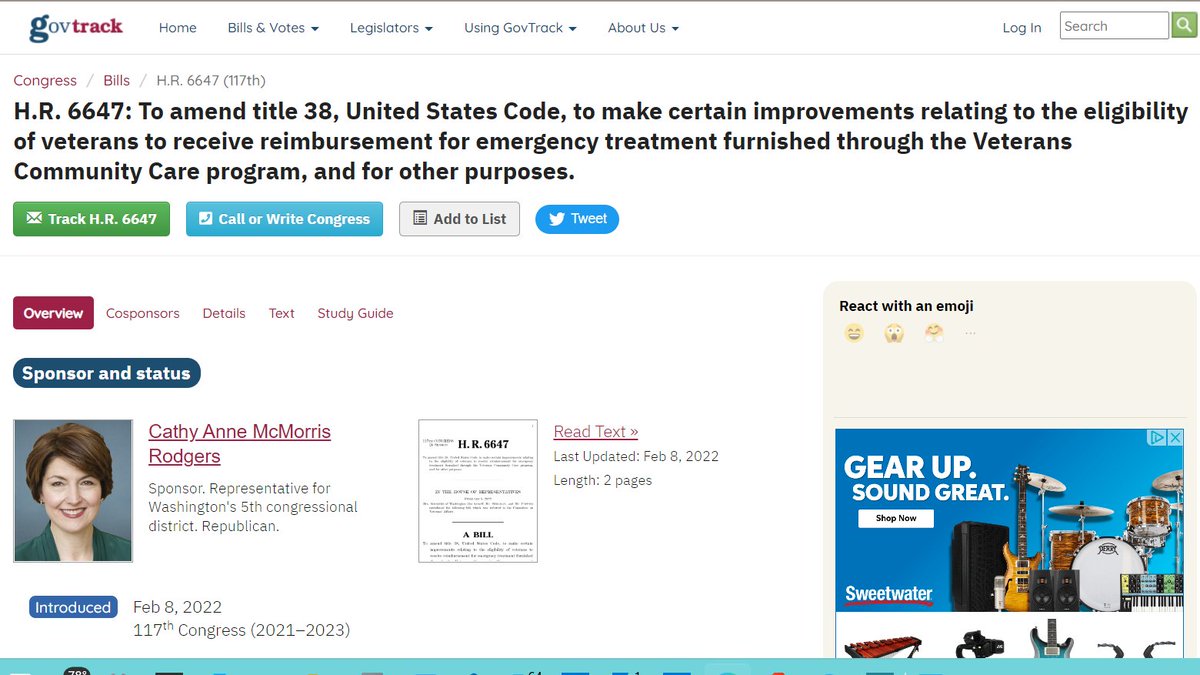React with the grinning face emoji
Screen dimensions: 1200x675
pos(853,333)
